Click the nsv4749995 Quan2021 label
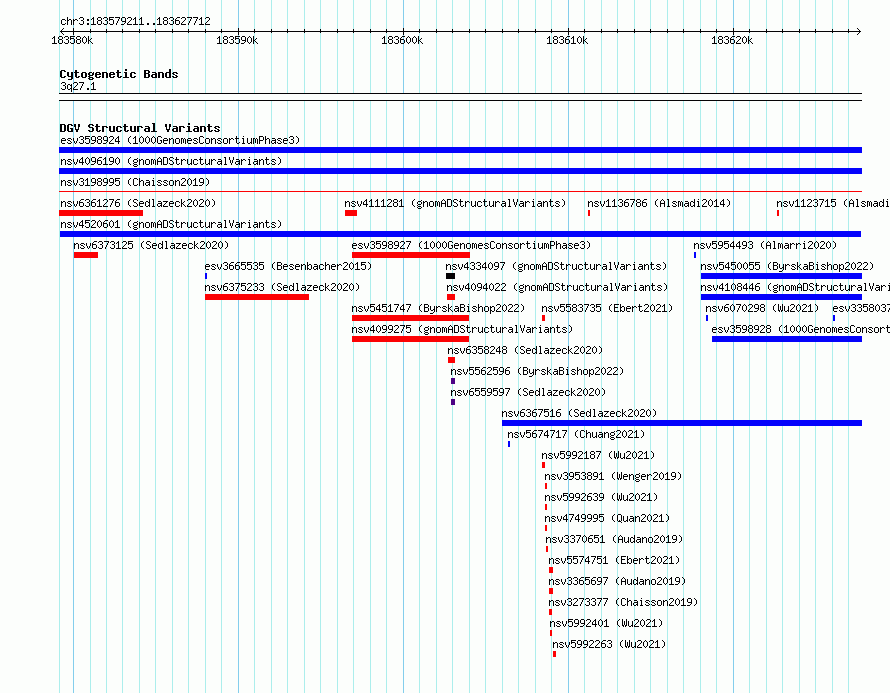 click(607, 518)
